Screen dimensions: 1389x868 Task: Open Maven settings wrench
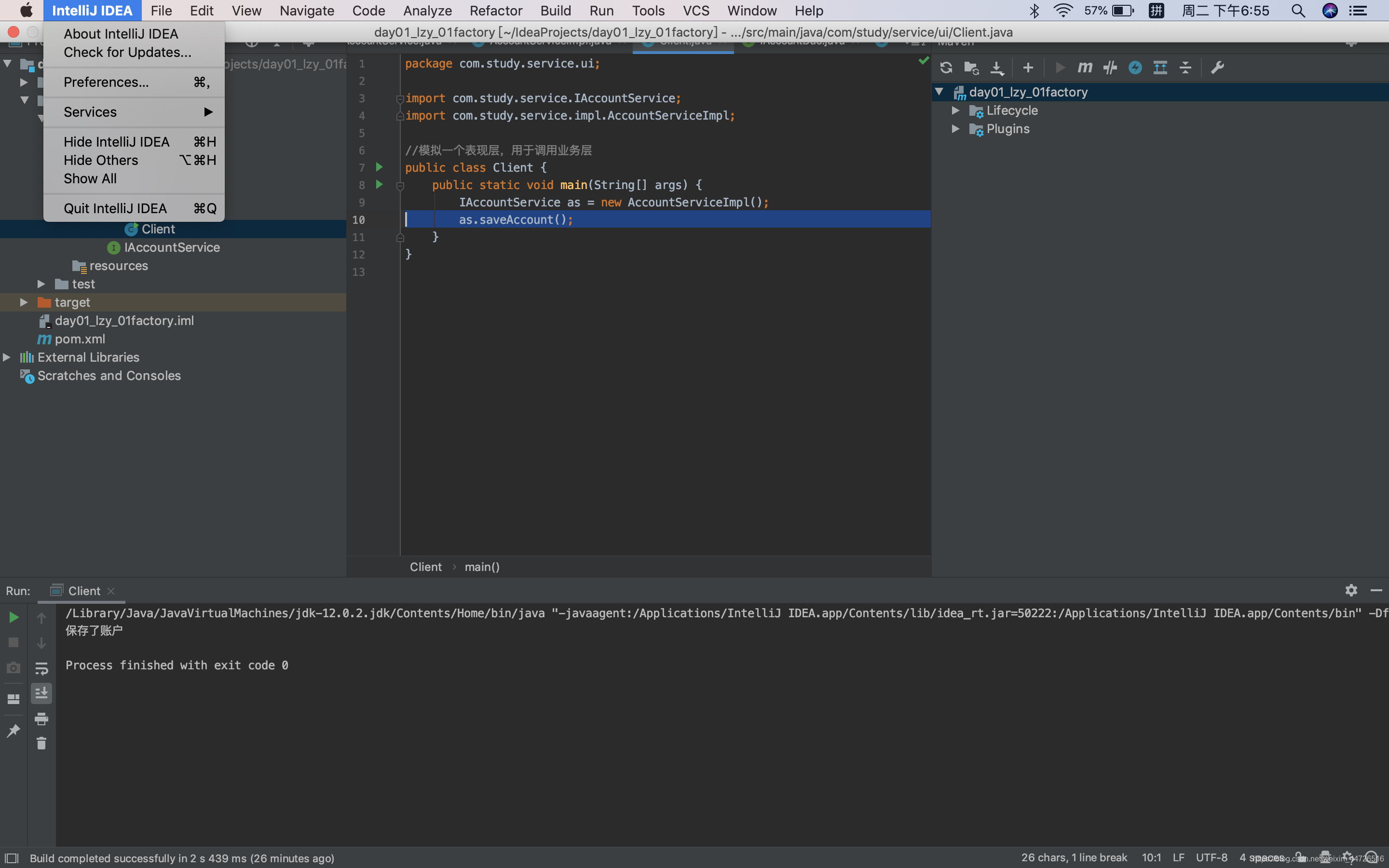pyautogui.click(x=1217, y=68)
